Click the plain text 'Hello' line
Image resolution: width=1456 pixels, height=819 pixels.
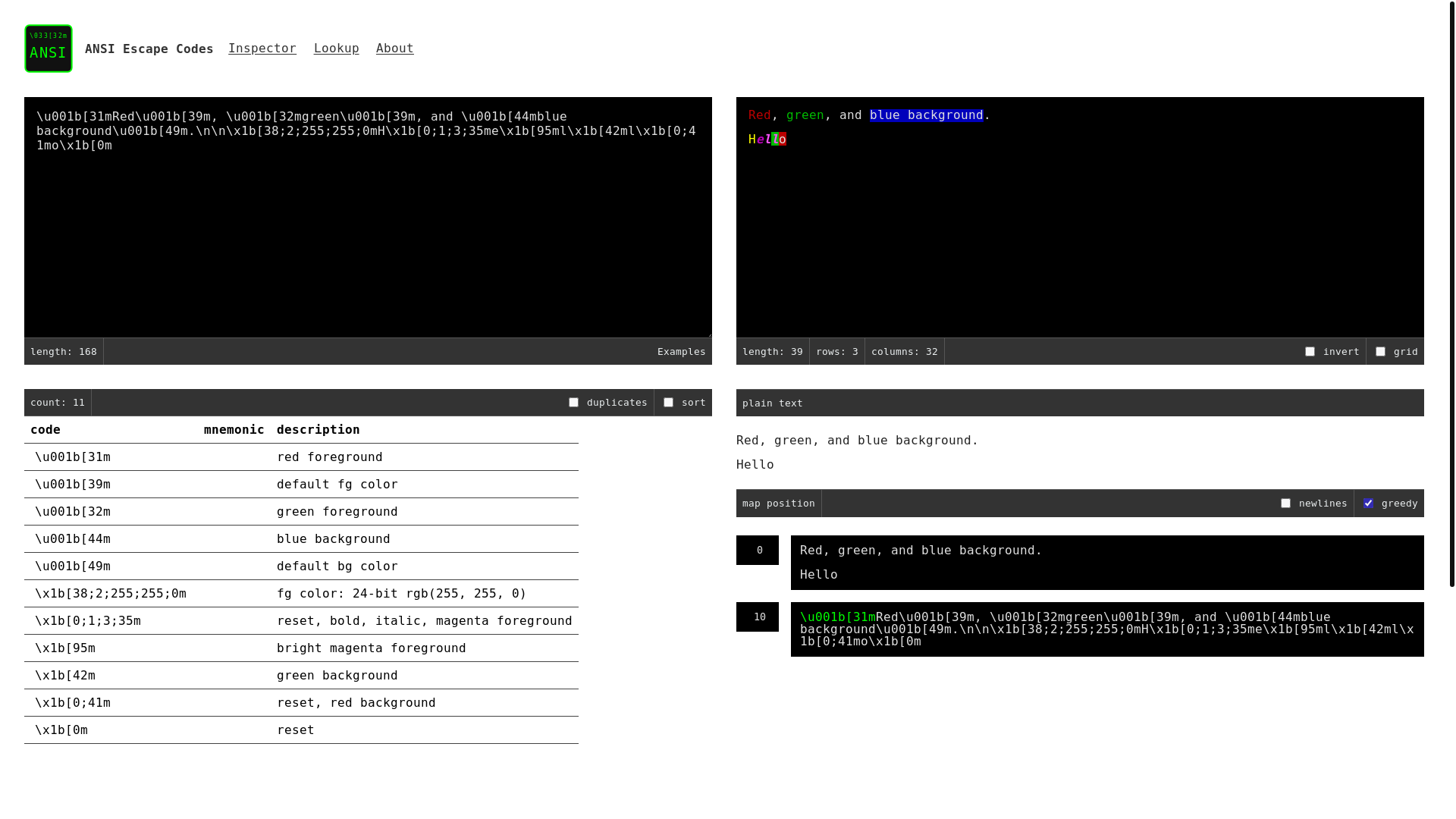755,465
